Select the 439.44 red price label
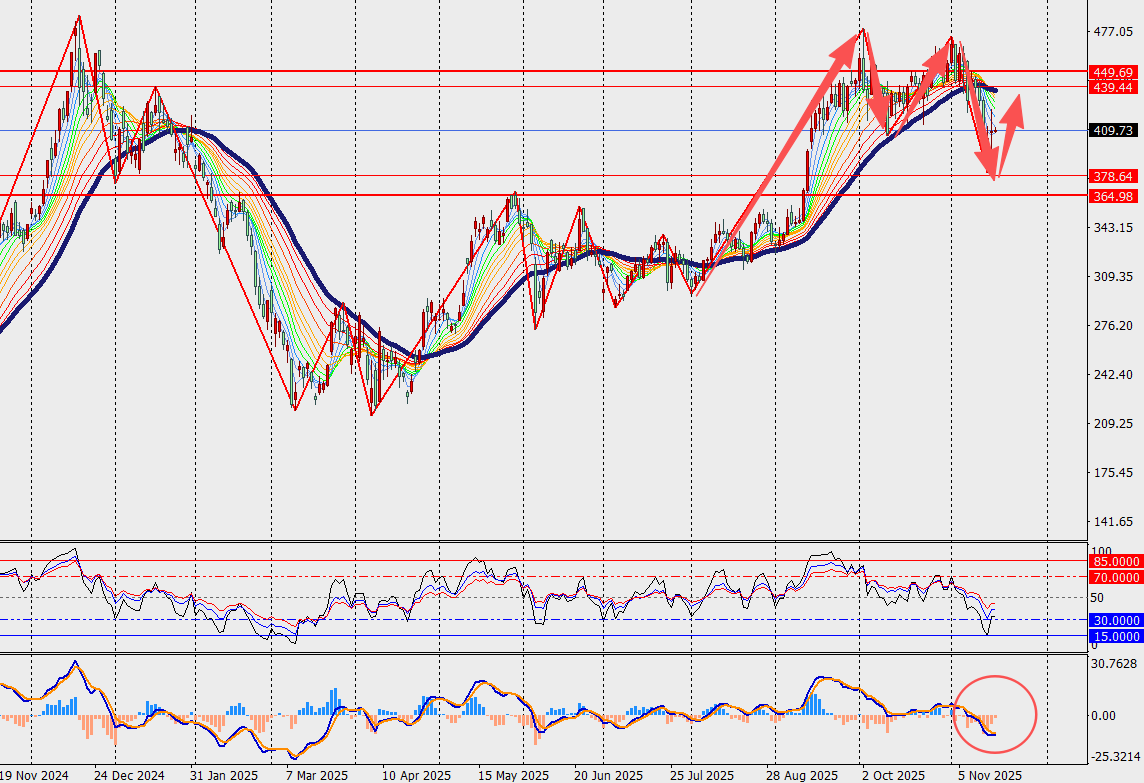 pos(1115,87)
